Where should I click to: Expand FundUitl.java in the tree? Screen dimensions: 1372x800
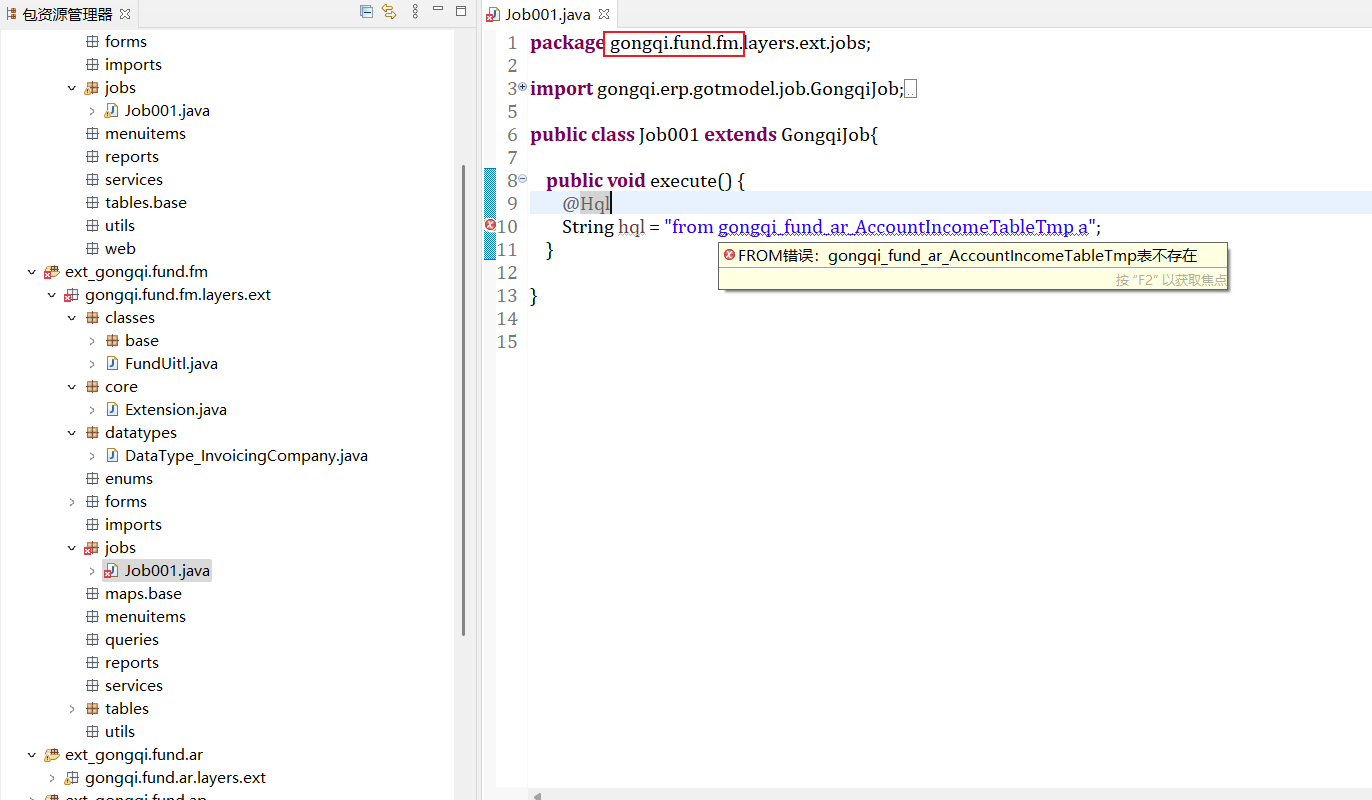92,364
